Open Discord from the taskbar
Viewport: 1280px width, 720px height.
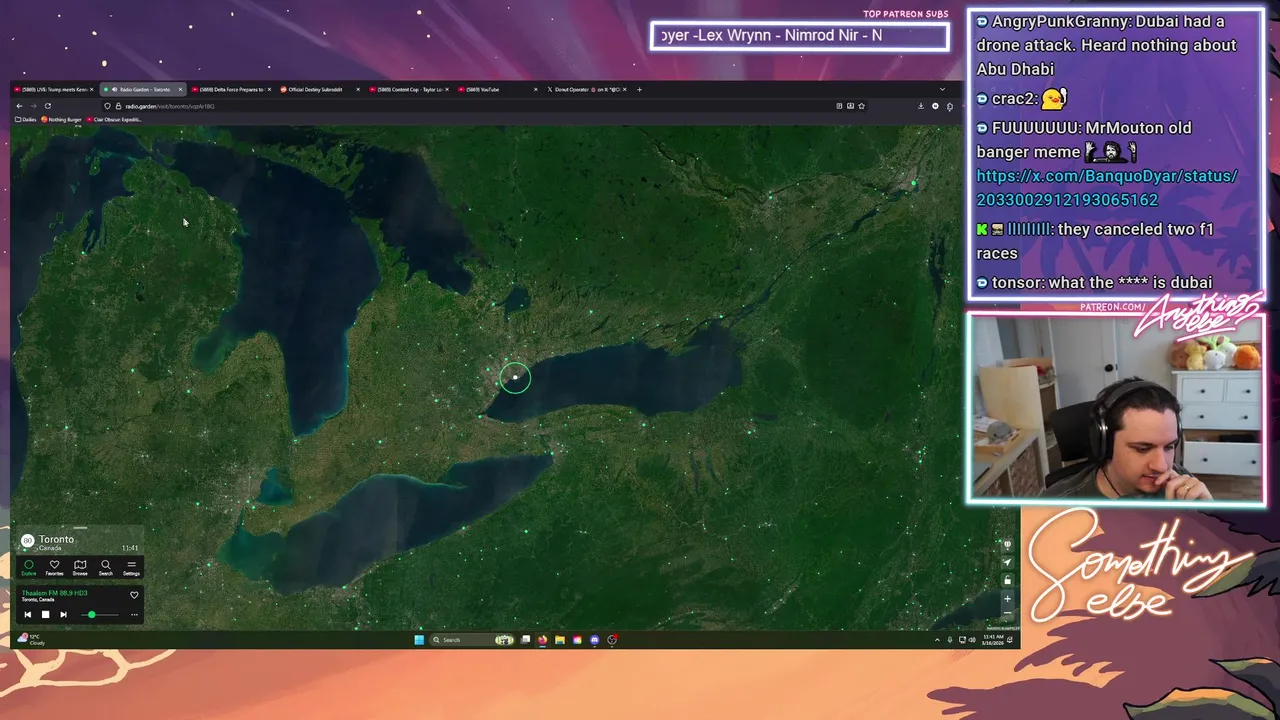(x=594, y=640)
